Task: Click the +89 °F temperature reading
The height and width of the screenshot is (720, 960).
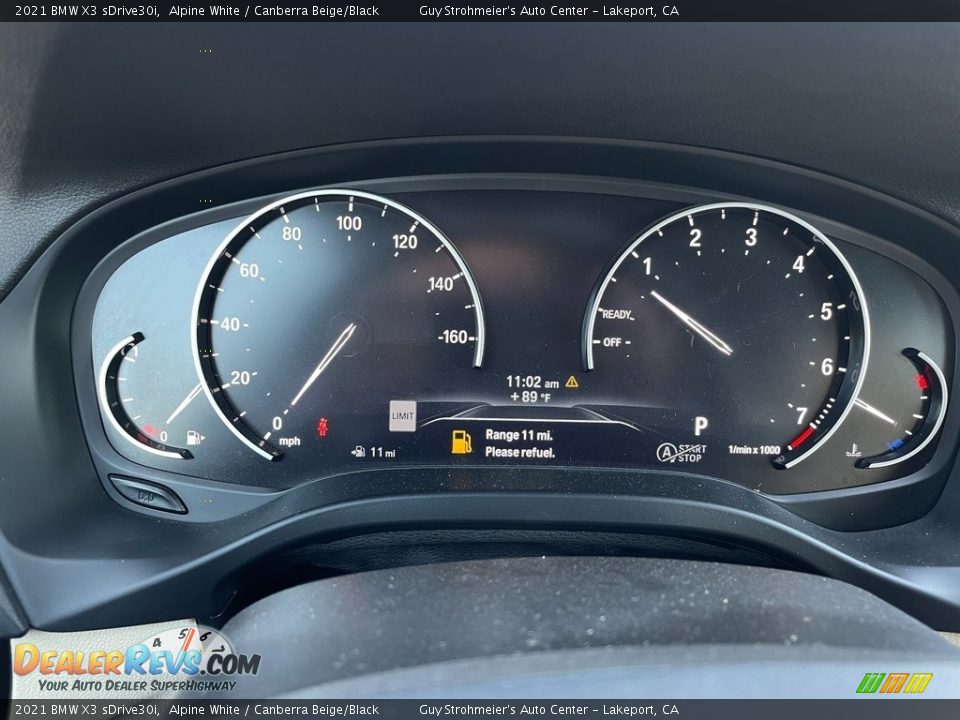Action: (x=530, y=397)
